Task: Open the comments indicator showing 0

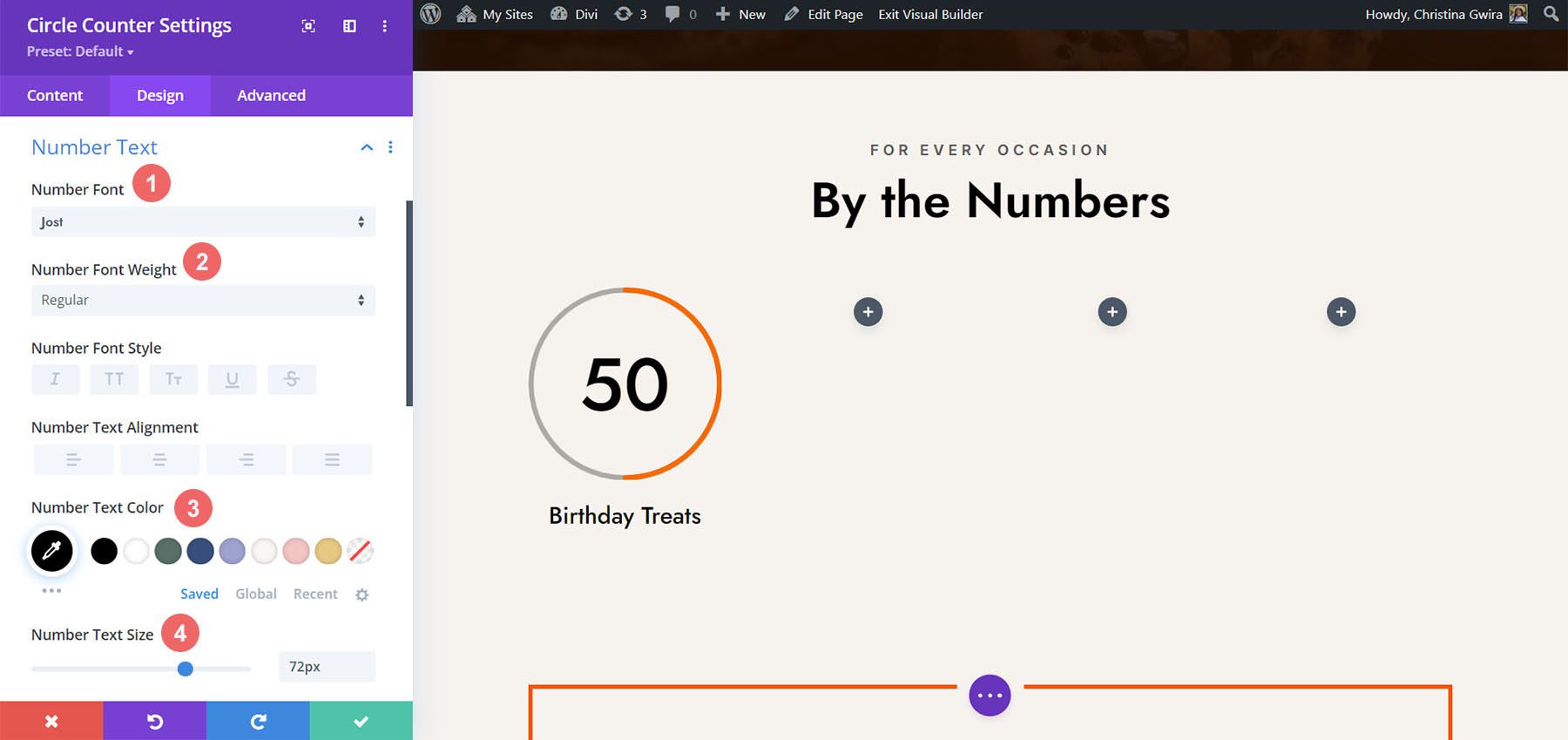Action: coord(680,14)
